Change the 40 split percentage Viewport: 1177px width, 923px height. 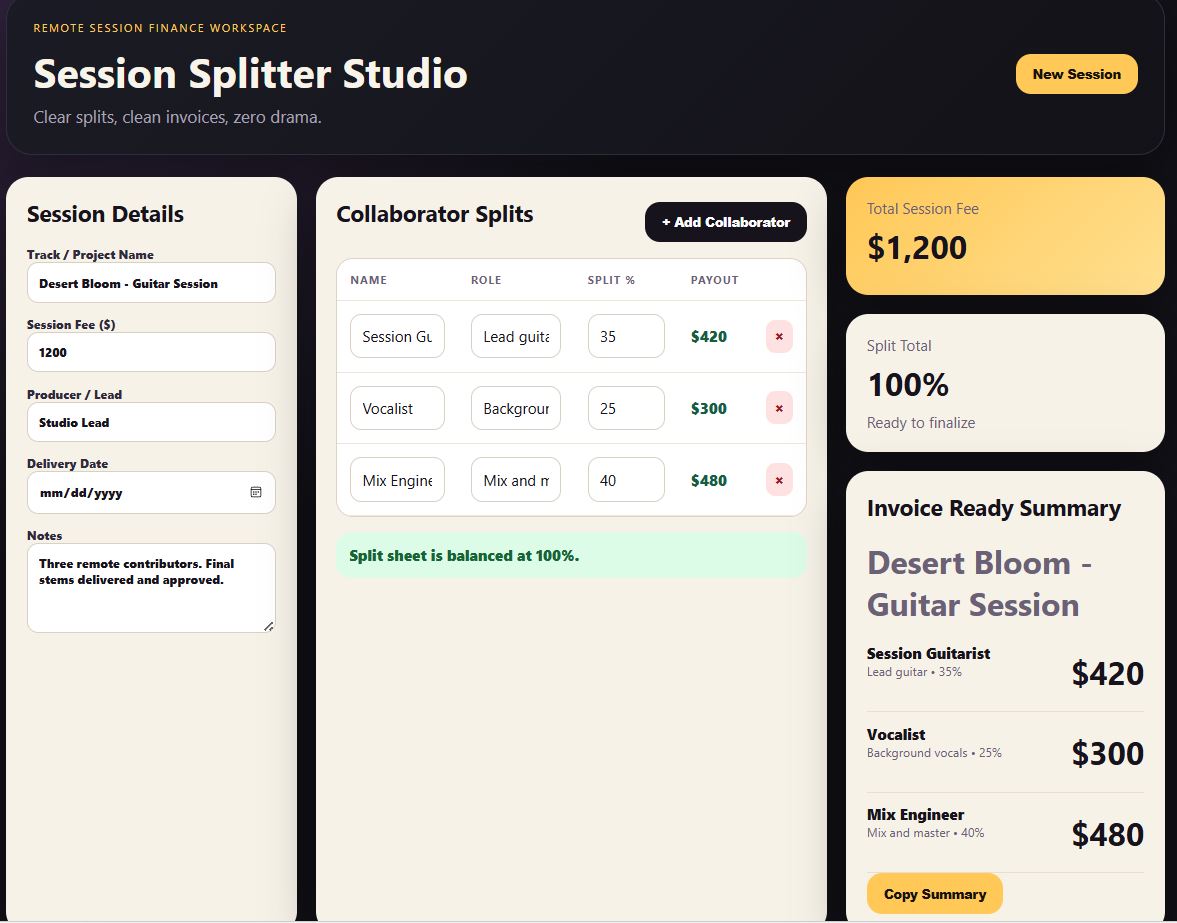(626, 480)
